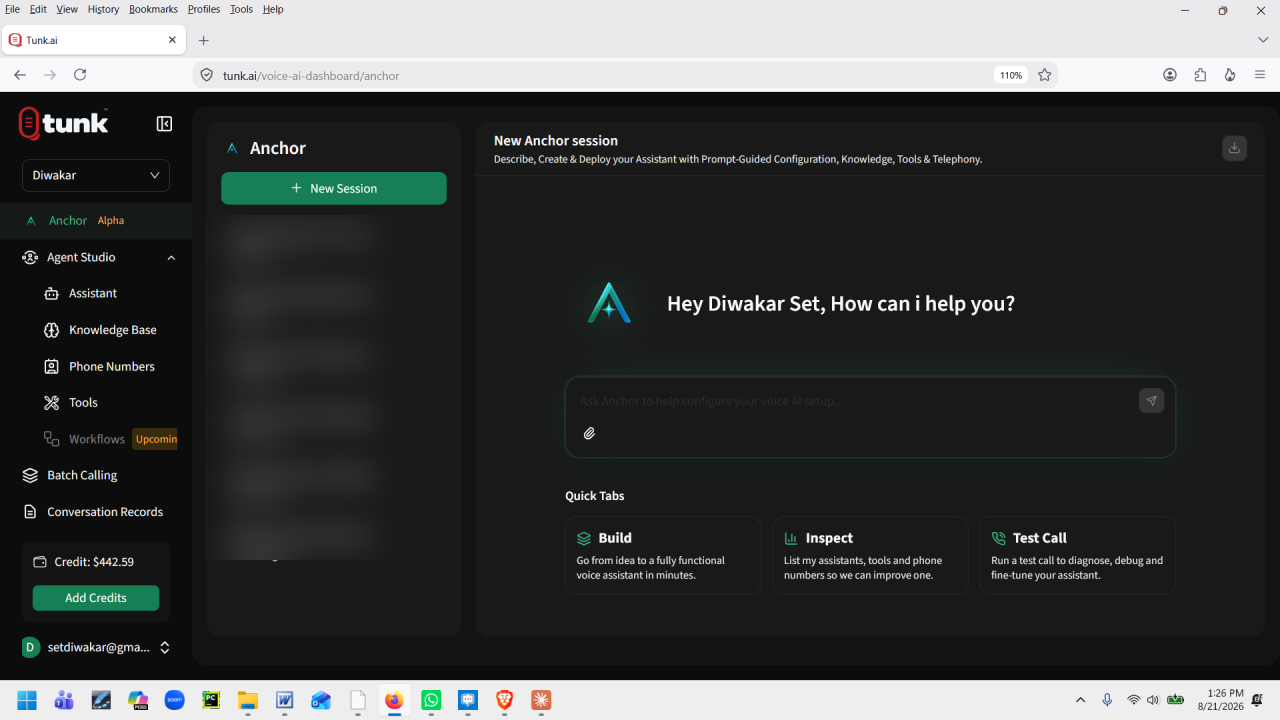Bookmark this page with the star
Screen dimensions: 1280x720
click(1044, 75)
